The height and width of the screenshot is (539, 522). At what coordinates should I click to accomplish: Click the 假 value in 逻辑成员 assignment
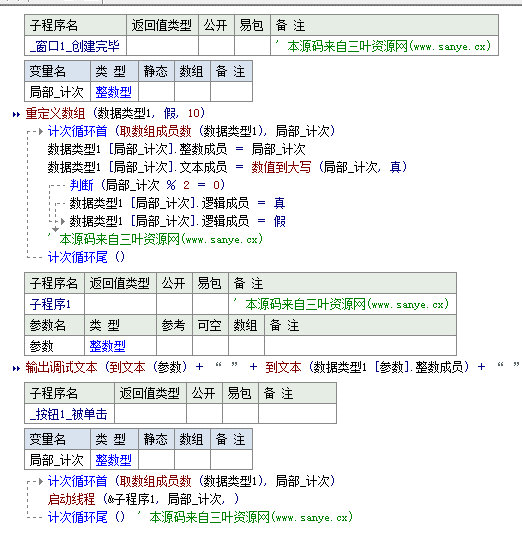pos(279,221)
